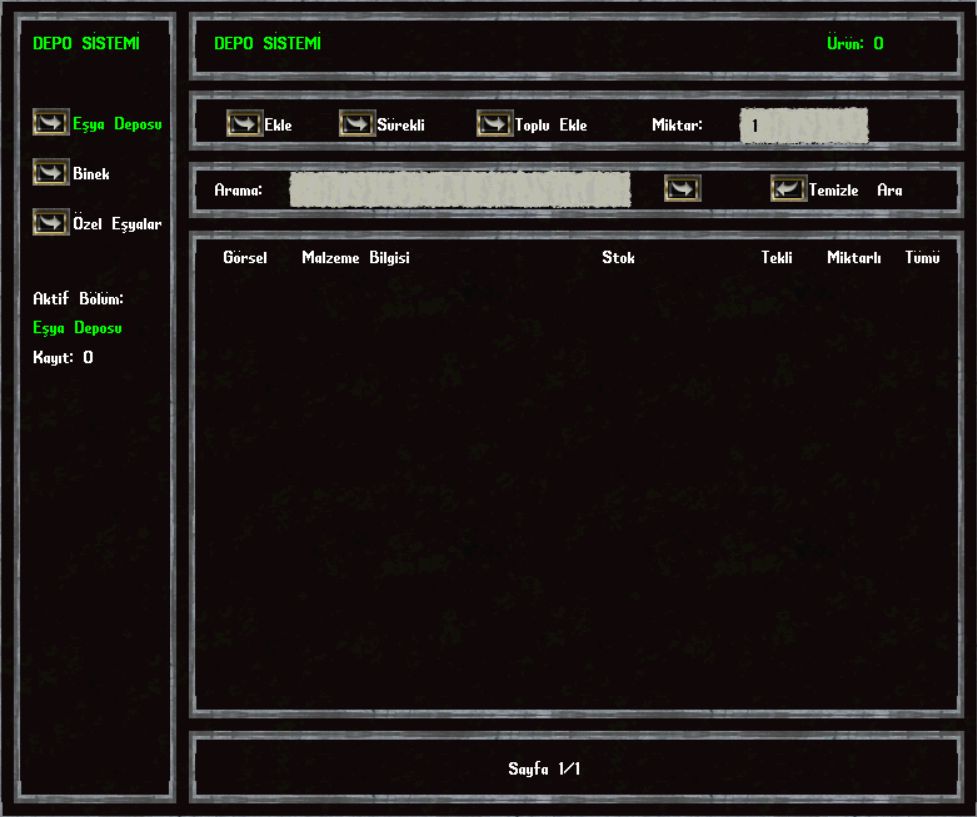This screenshot has width=977, height=817.
Task: Click the Ürün: 0 counter
Action: pos(855,43)
